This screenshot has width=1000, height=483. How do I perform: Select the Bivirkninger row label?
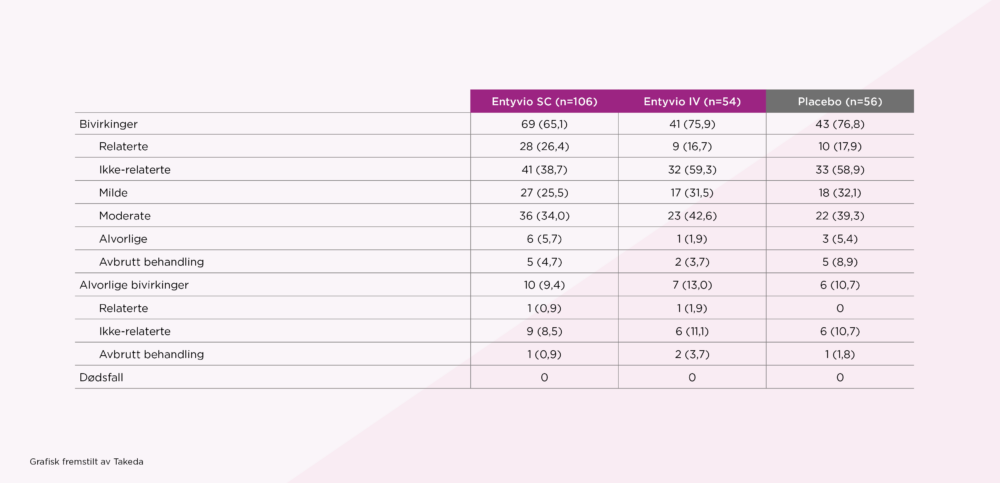click(x=108, y=124)
